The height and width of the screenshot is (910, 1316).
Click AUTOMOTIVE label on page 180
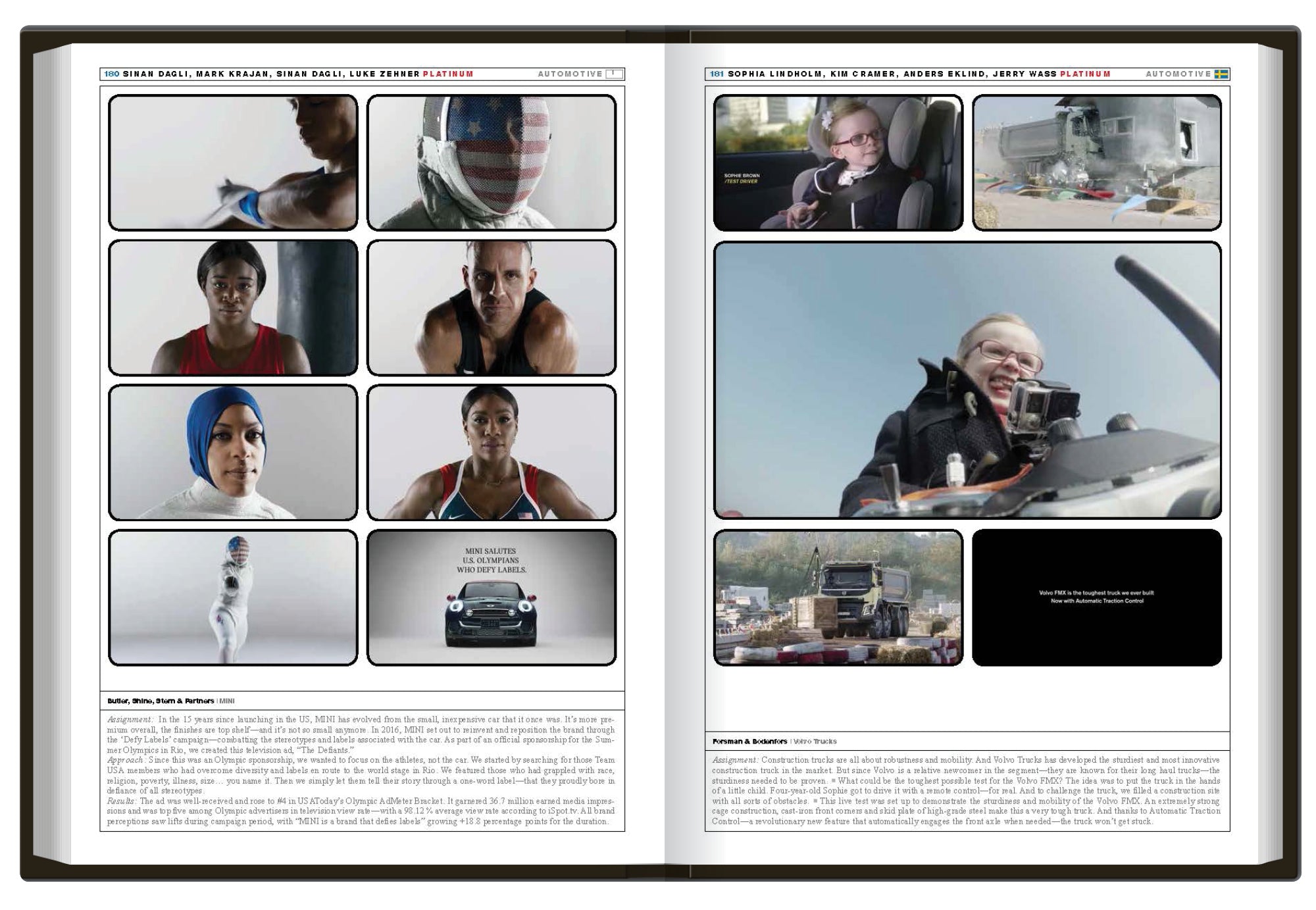coord(570,74)
